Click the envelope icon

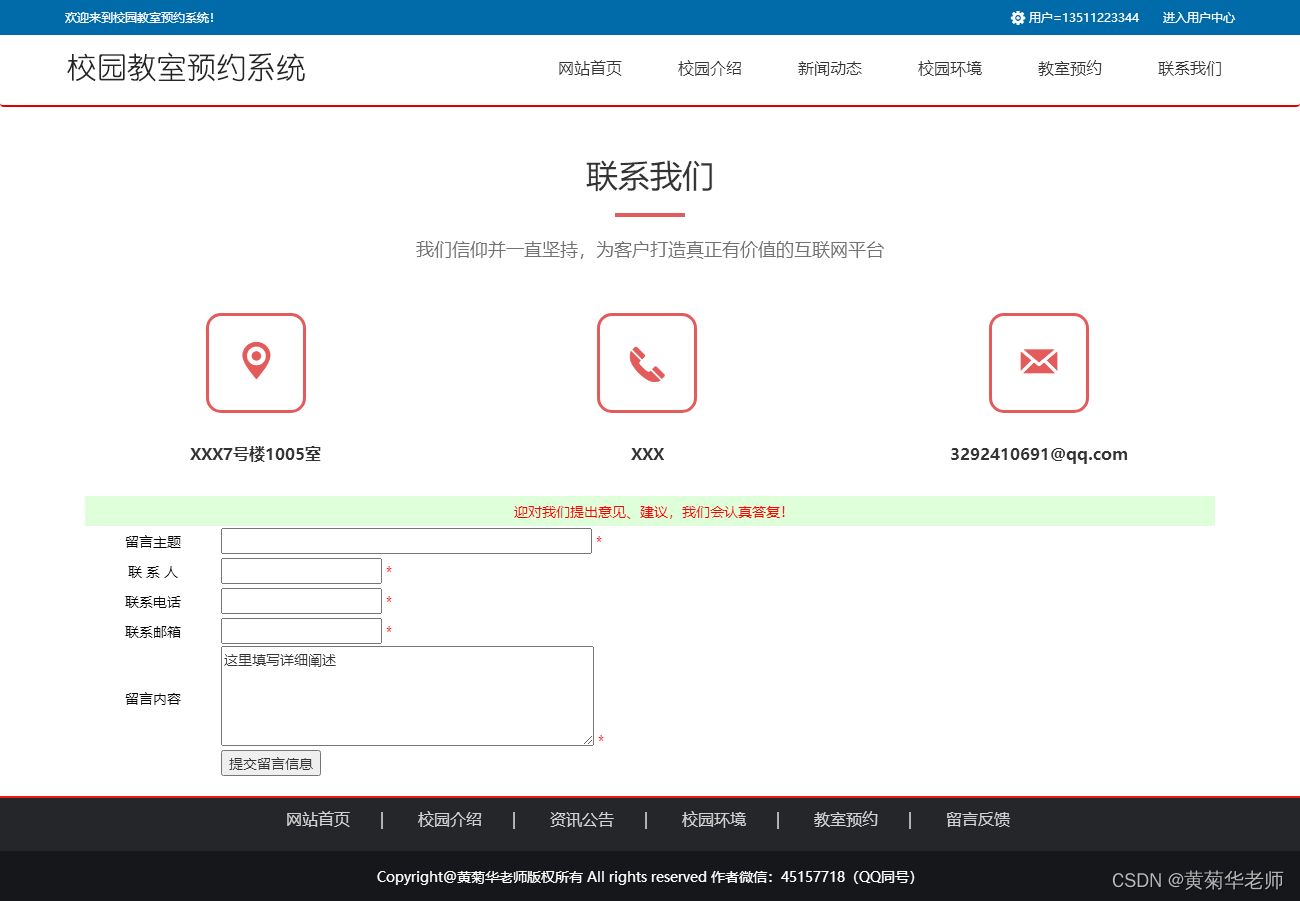point(1039,363)
